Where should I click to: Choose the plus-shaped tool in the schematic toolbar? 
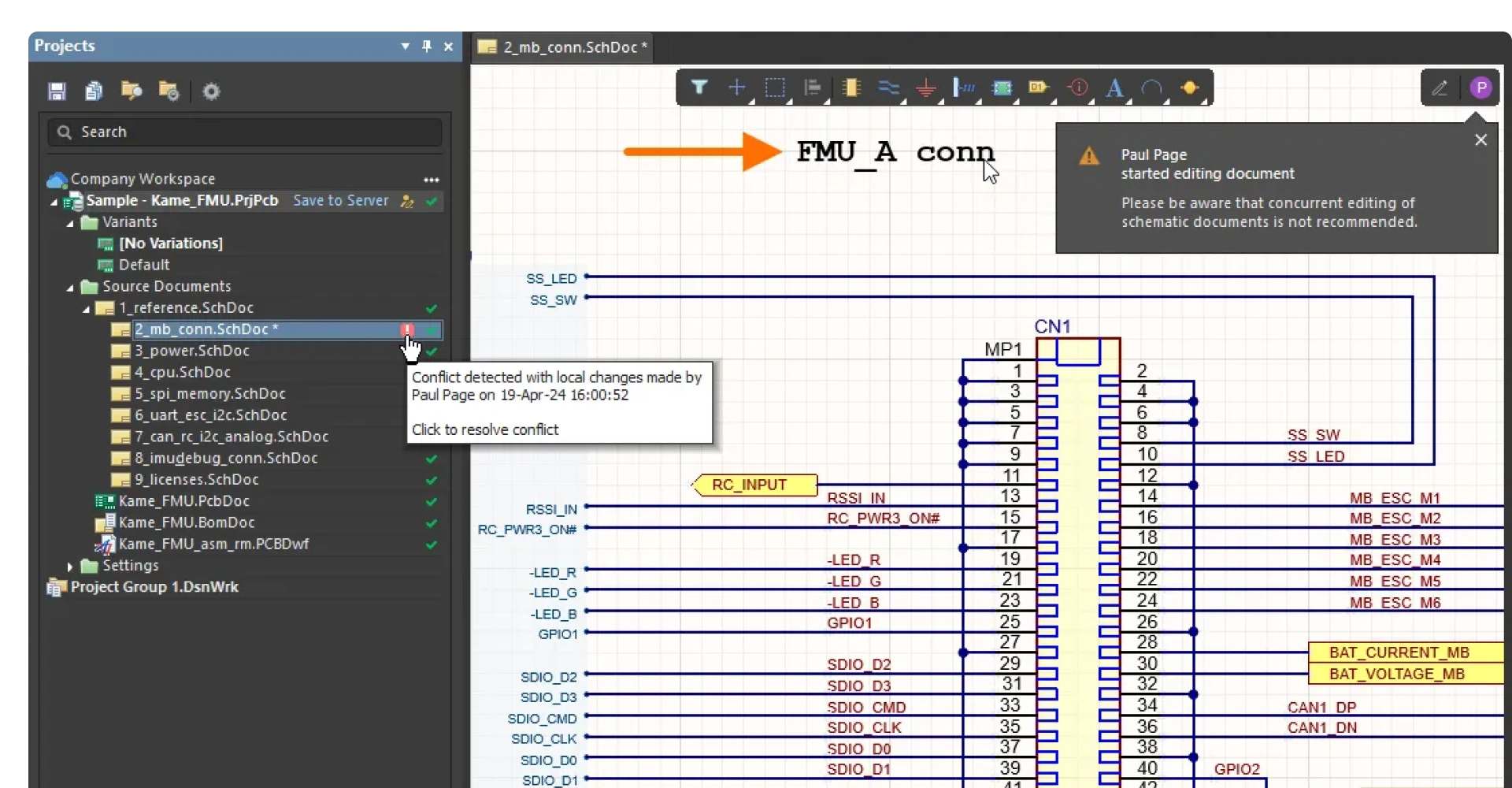[x=737, y=87]
